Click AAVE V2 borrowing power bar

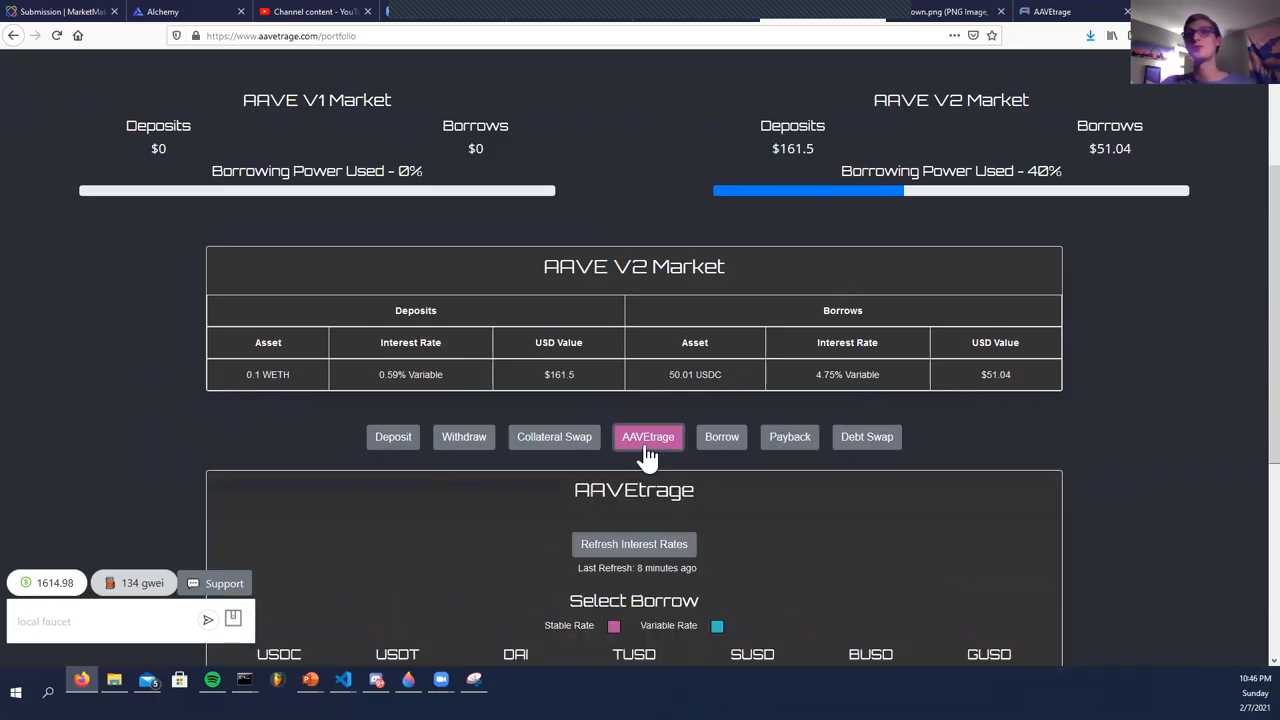pos(951,190)
